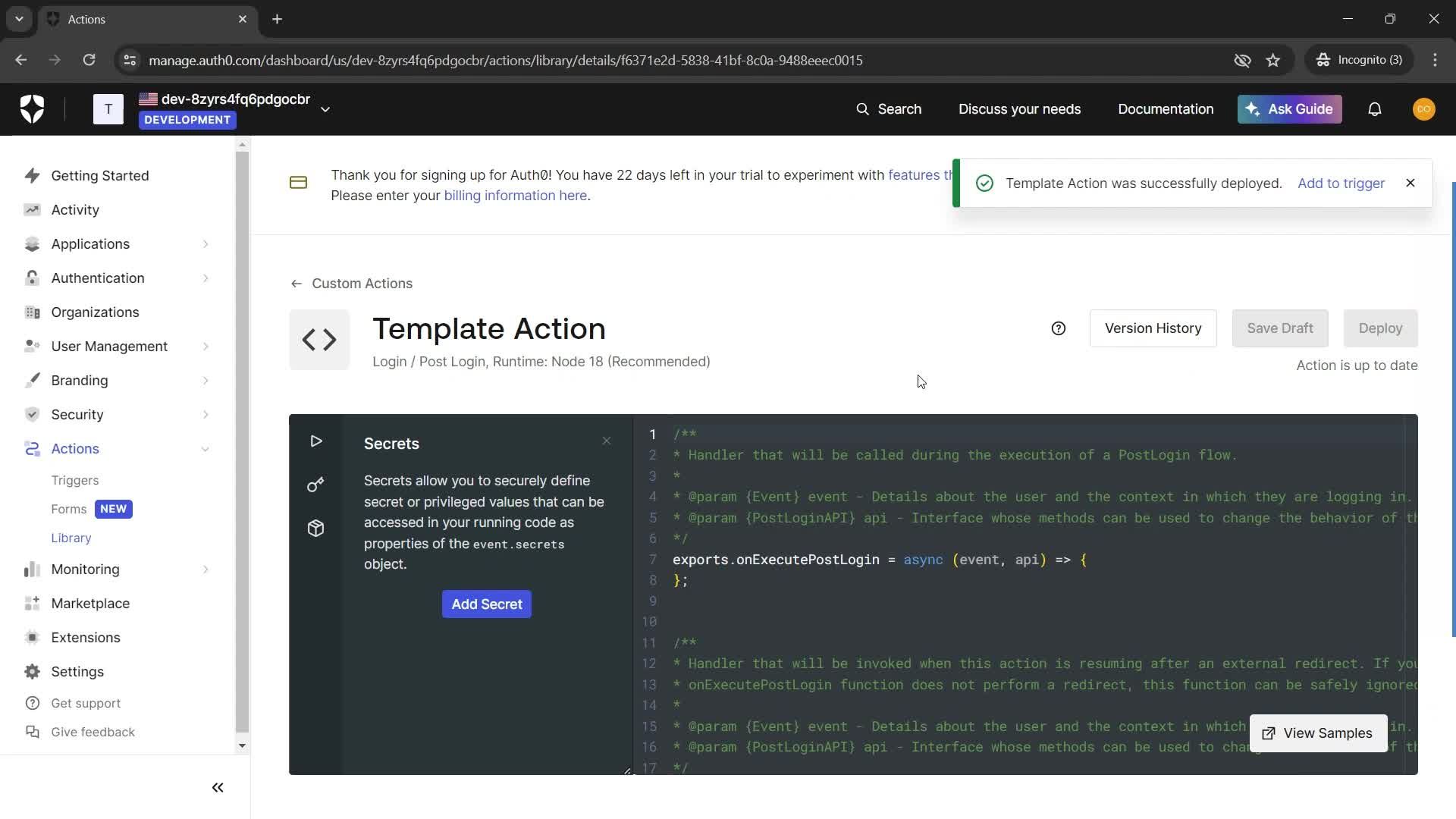1456x819 pixels.
Task: Click the Incognito (3) indicator
Action: pyautogui.click(x=1360, y=60)
